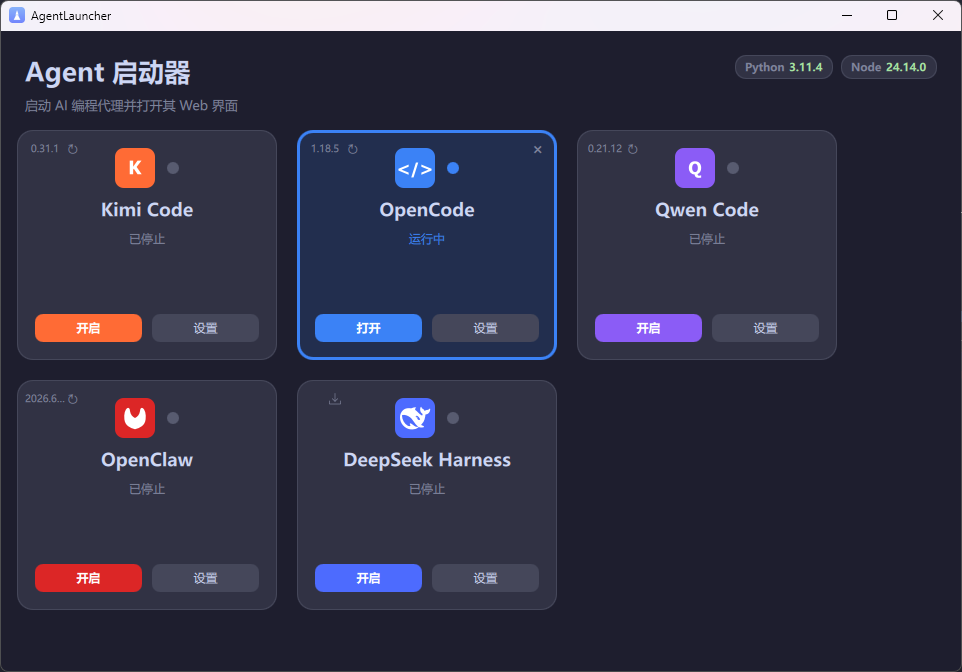This screenshot has width=962, height=672.
Task: Click the Node 24.14.0 version badge
Action: (888, 67)
